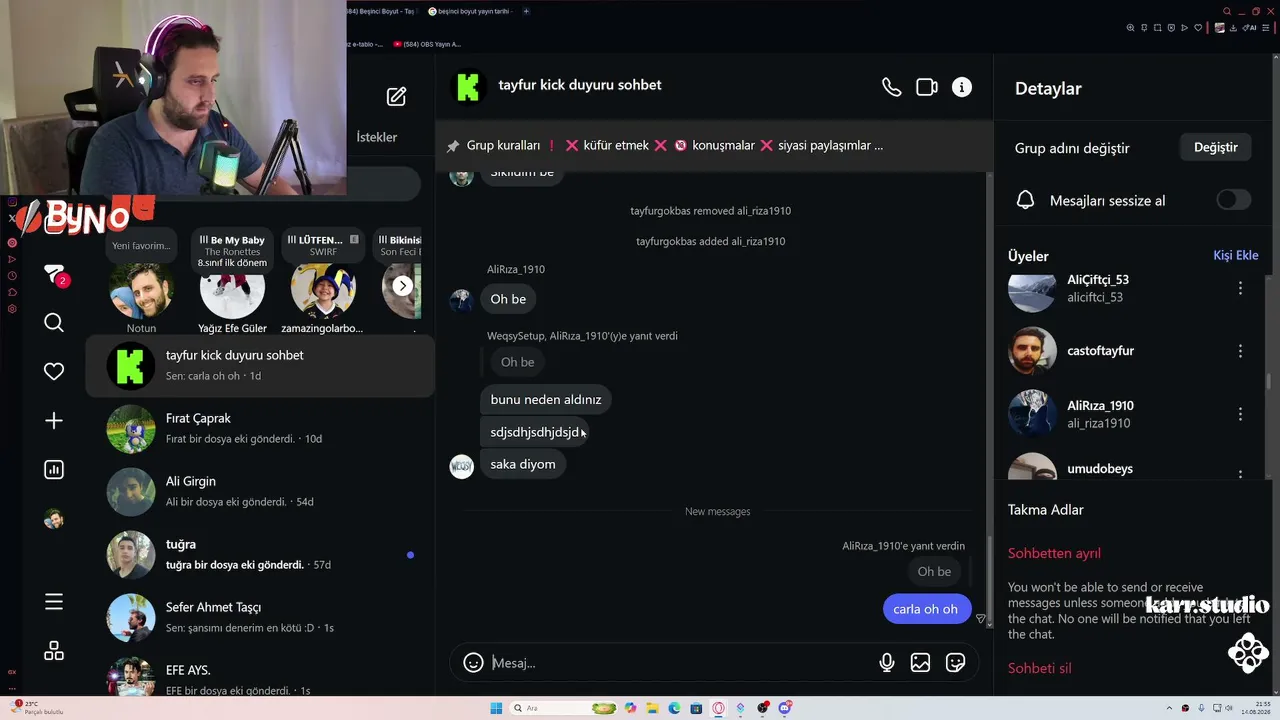This screenshot has height=720, width=1280.
Task: Click Sohbeti sil to delete the chat
Action: pos(1039,668)
